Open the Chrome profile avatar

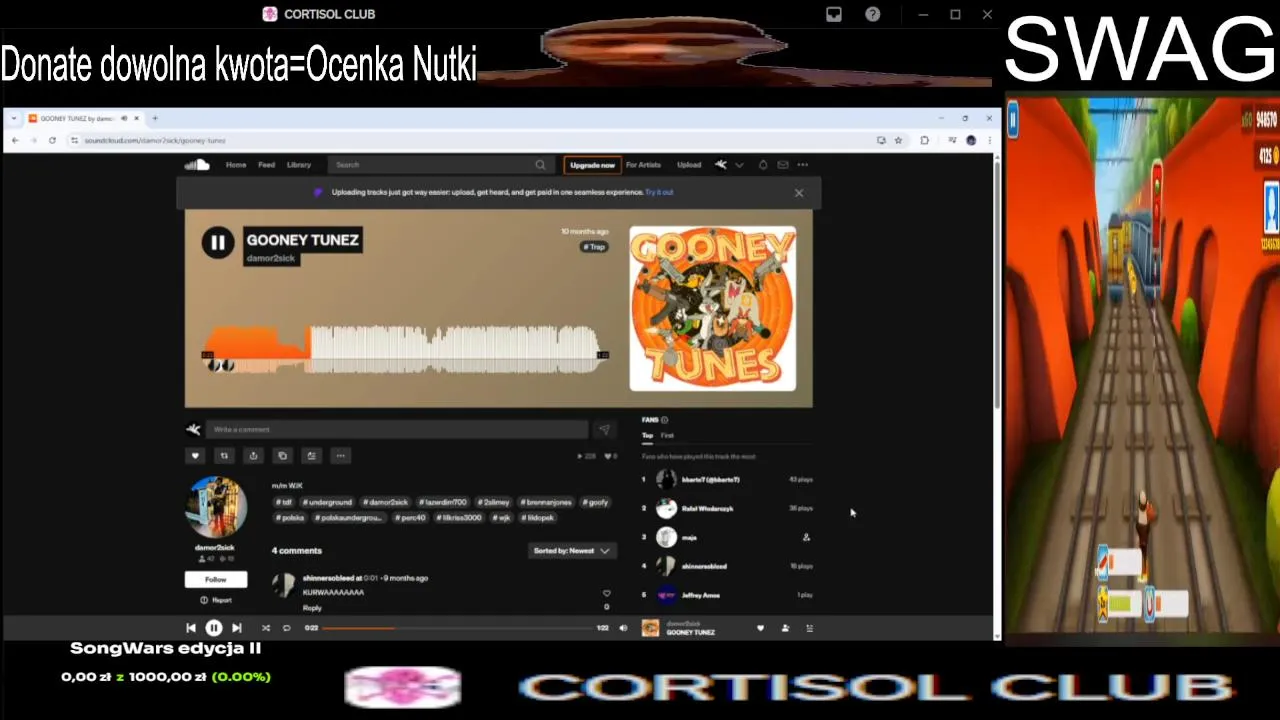tap(970, 140)
